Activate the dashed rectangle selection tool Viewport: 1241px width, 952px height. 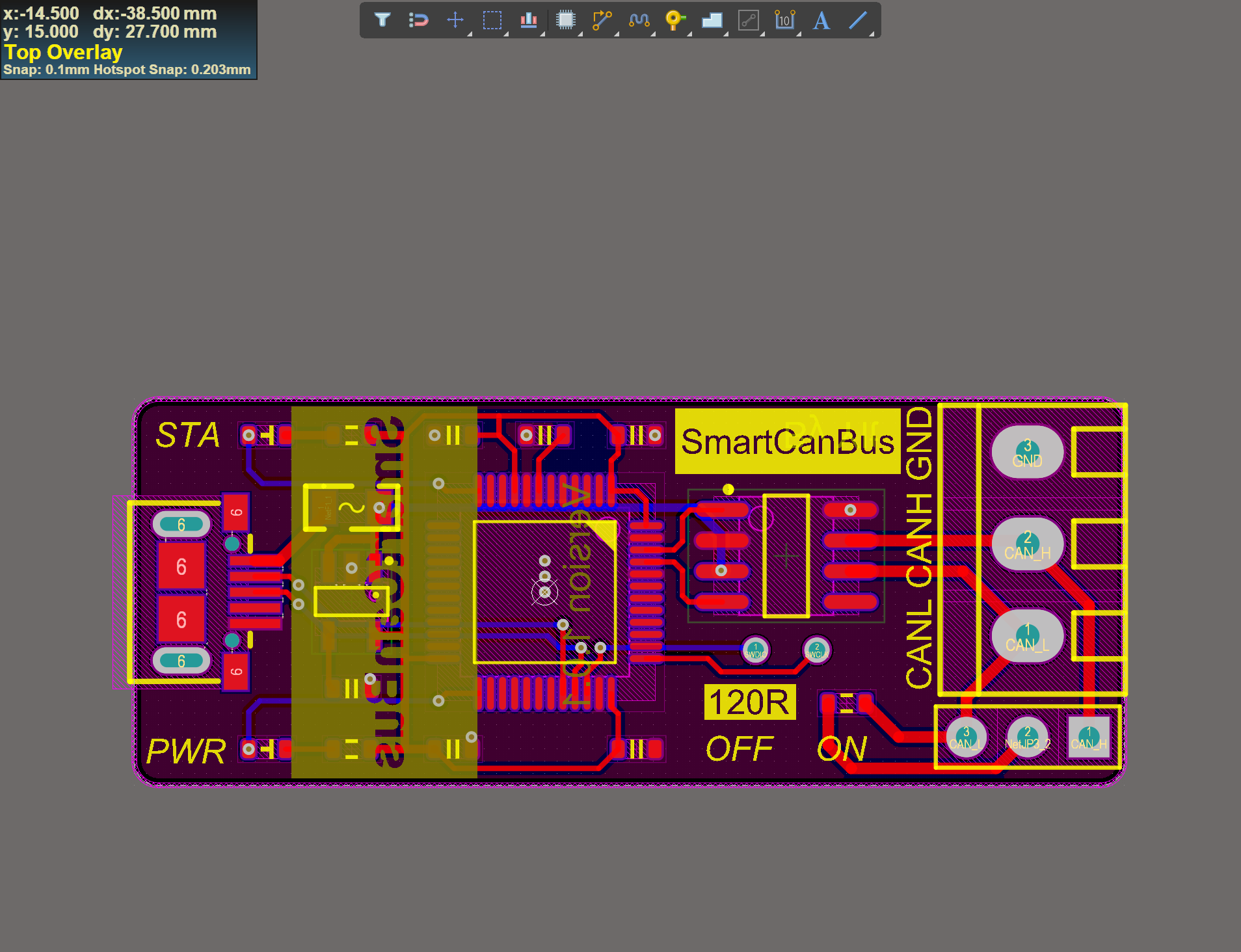click(x=492, y=20)
